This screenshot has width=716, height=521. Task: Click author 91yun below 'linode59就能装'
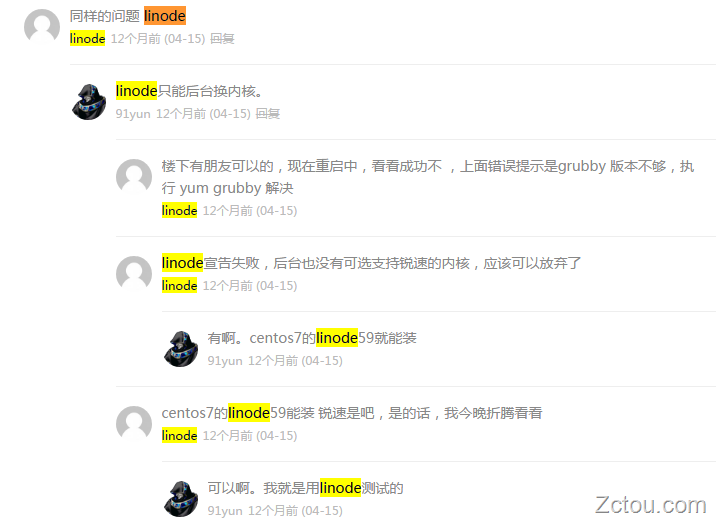225,361
